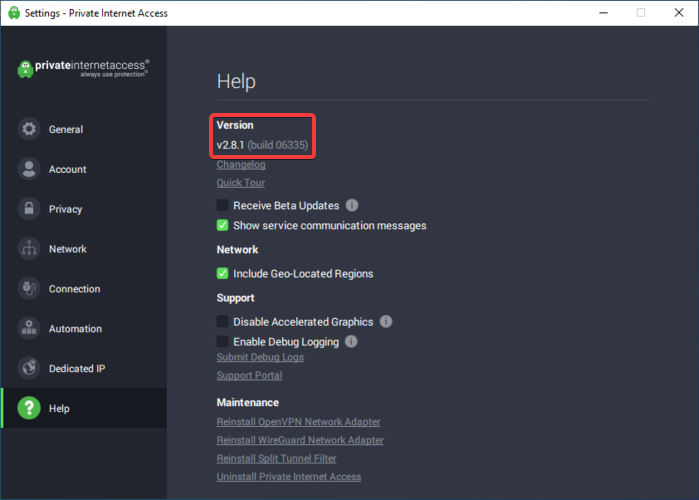The height and width of the screenshot is (500, 699).
Task: Uncheck Include Geo-Located Regions
Action: click(x=222, y=273)
